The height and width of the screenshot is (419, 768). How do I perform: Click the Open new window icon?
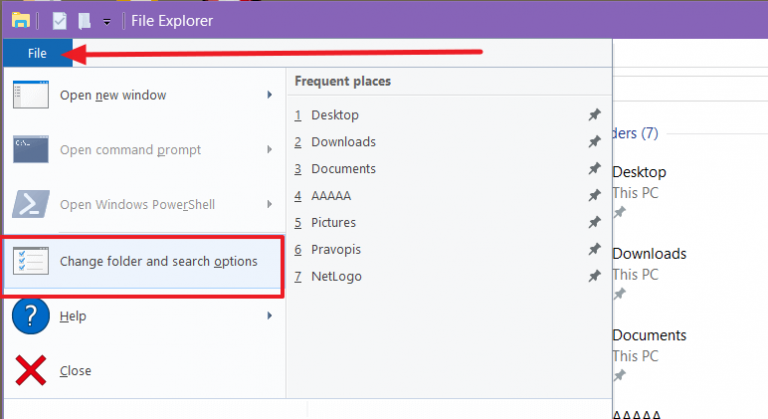31,95
